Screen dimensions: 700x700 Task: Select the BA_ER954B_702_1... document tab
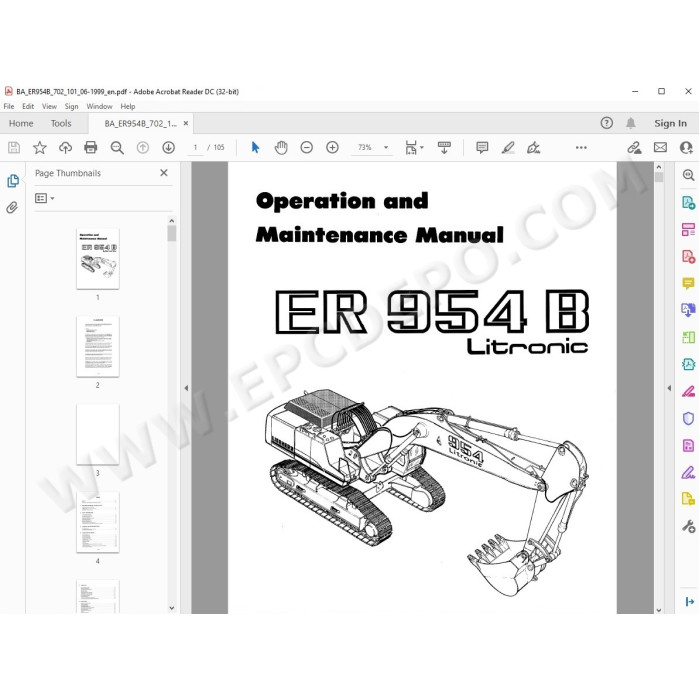(x=141, y=124)
